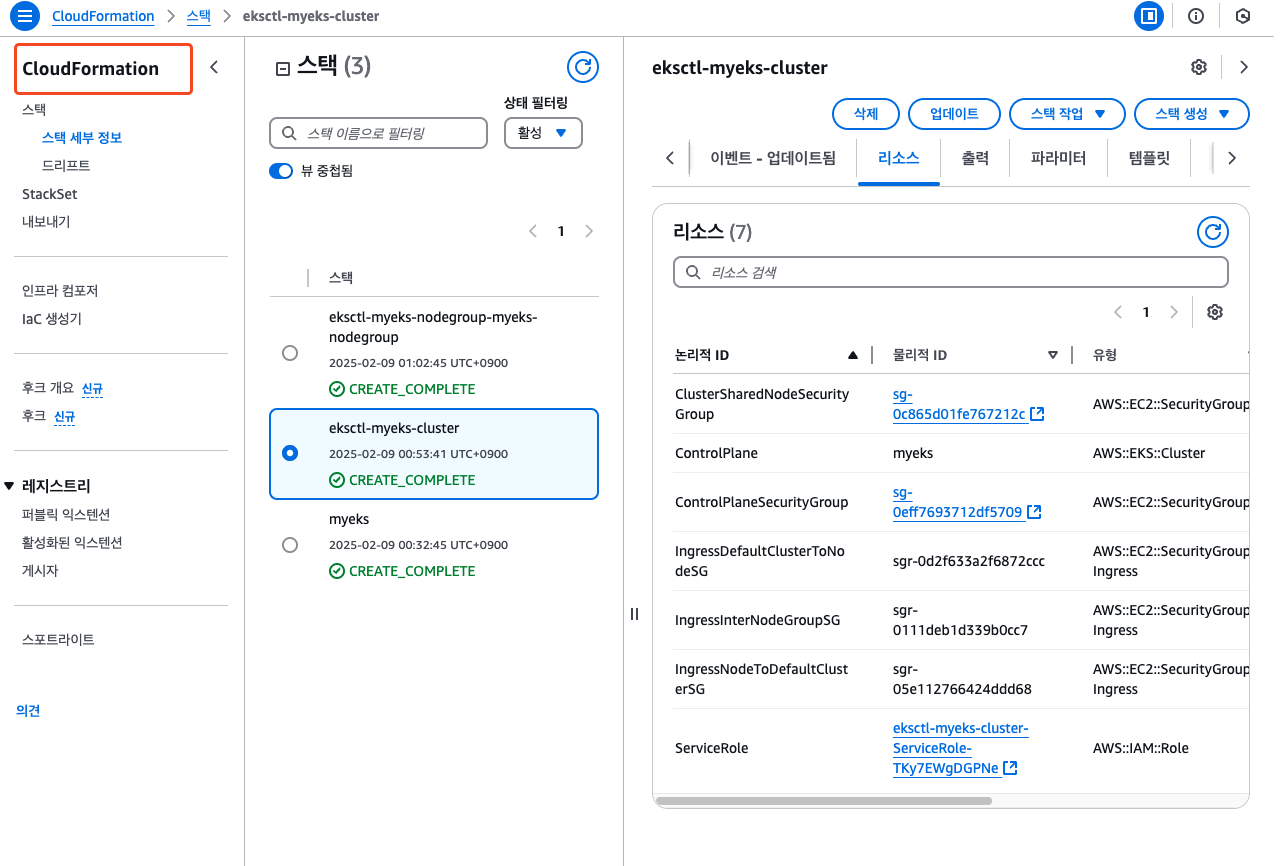This screenshot has width=1280, height=866.
Task: Sort by 논리적 ID ascending arrow
Action: [853, 355]
